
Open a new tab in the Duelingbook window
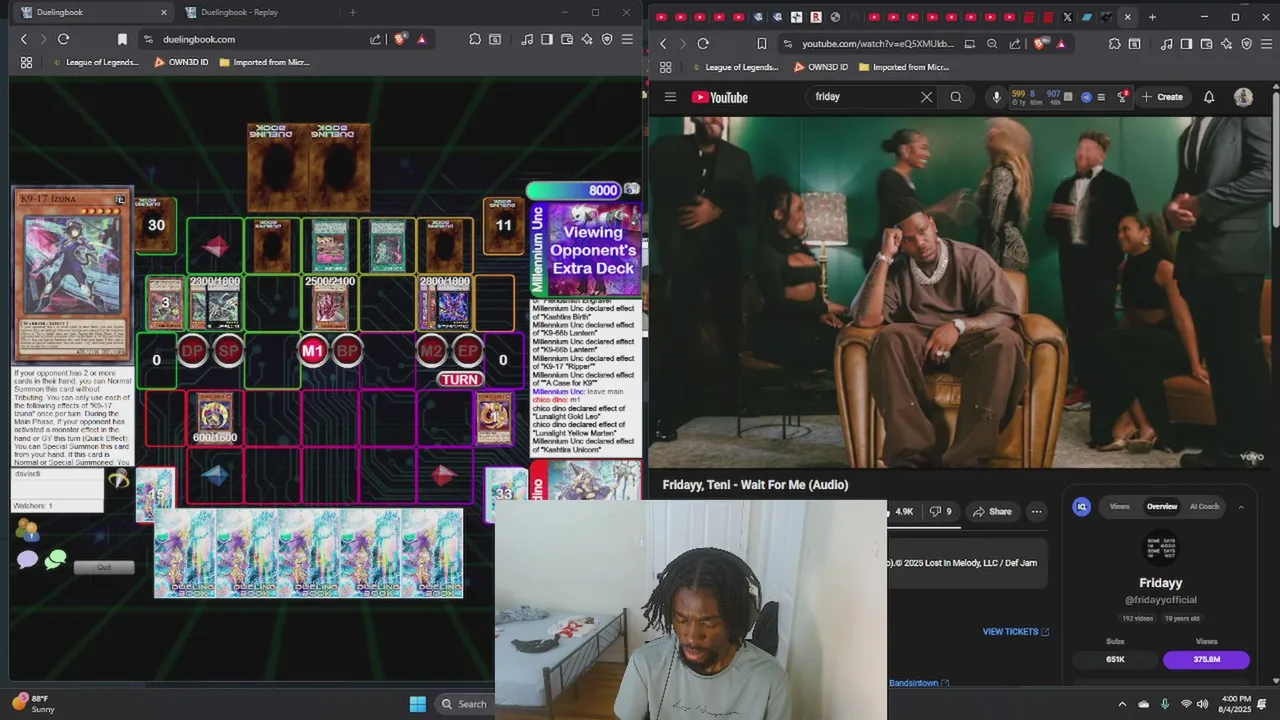(x=352, y=12)
